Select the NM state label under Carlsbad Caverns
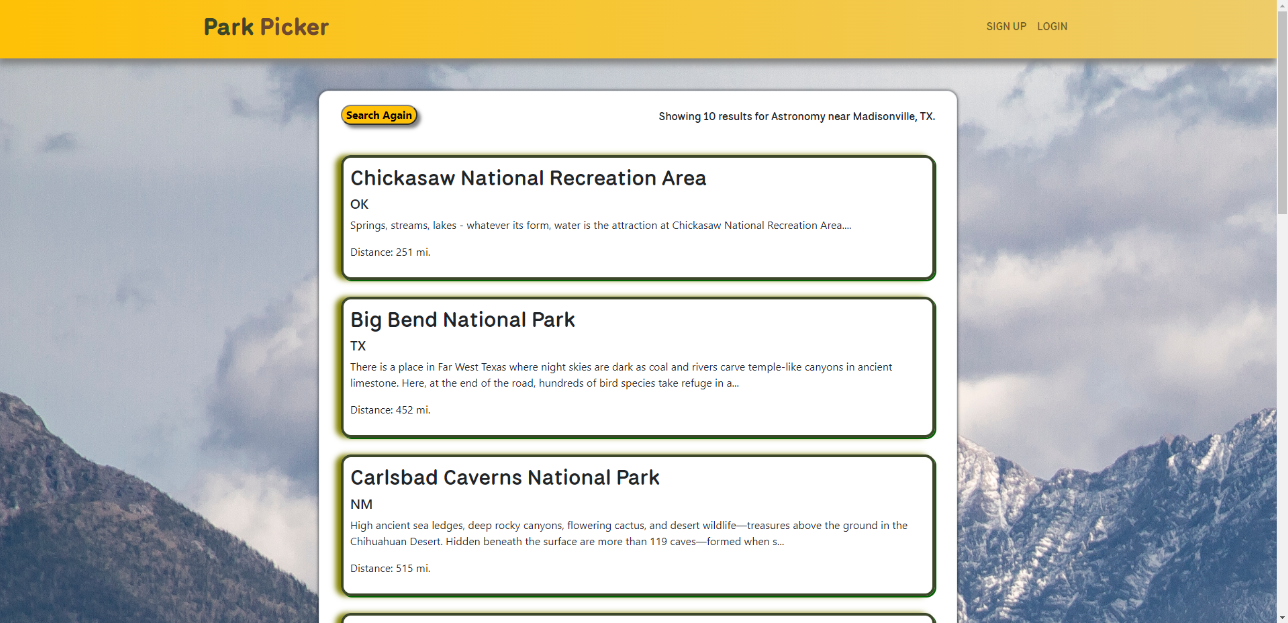The image size is (1288, 623). 361,504
